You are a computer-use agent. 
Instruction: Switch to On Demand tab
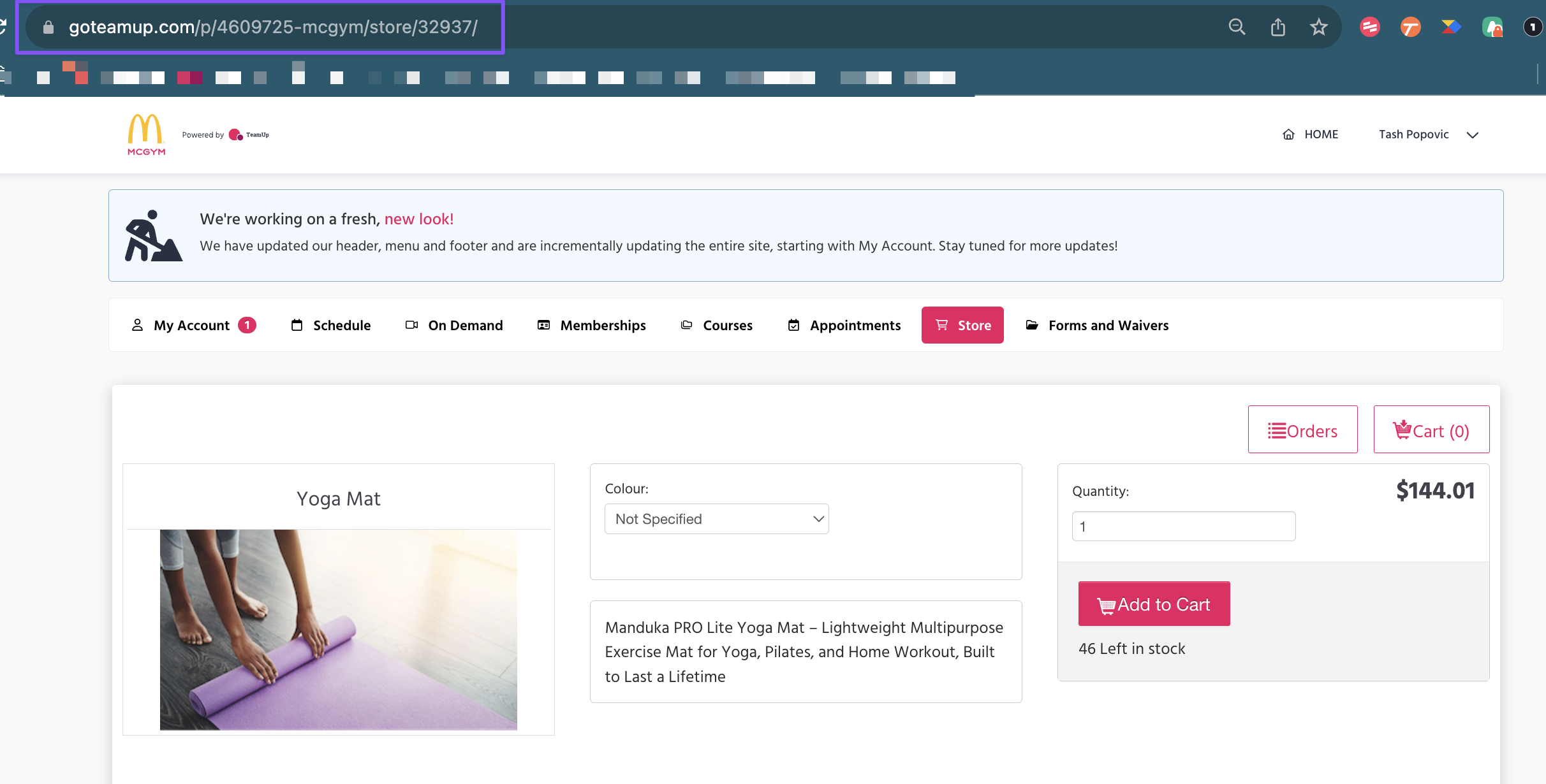coord(454,325)
